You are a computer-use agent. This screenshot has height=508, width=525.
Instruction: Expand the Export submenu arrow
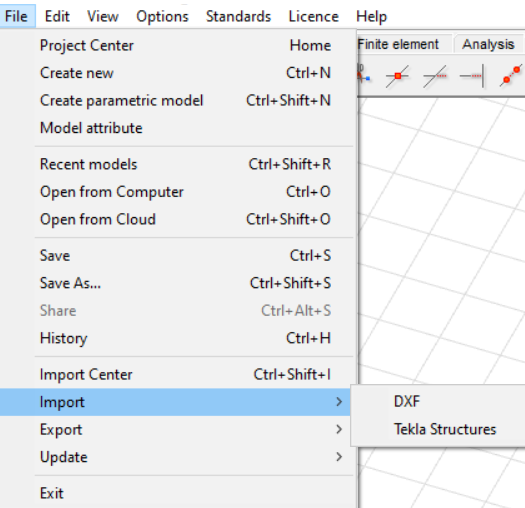point(339,429)
